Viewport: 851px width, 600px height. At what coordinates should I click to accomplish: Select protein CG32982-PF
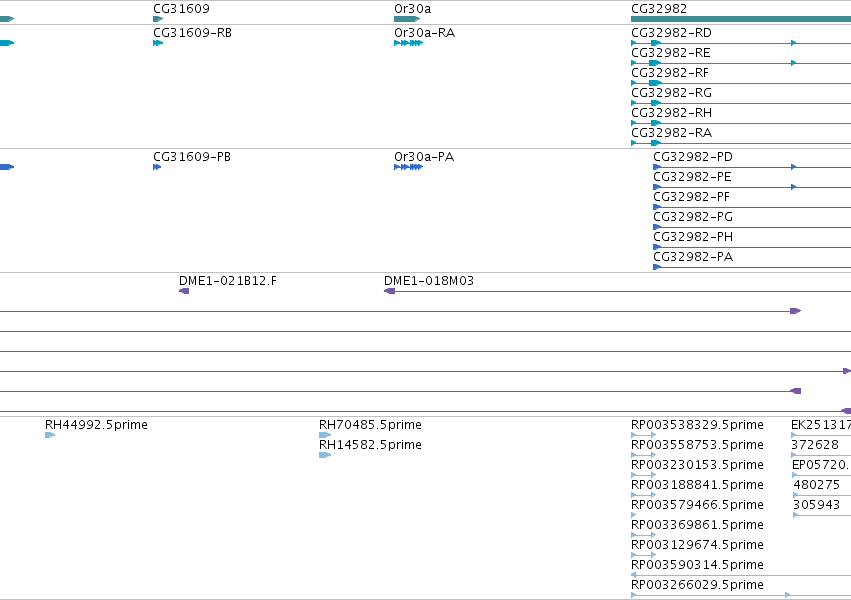(691, 197)
